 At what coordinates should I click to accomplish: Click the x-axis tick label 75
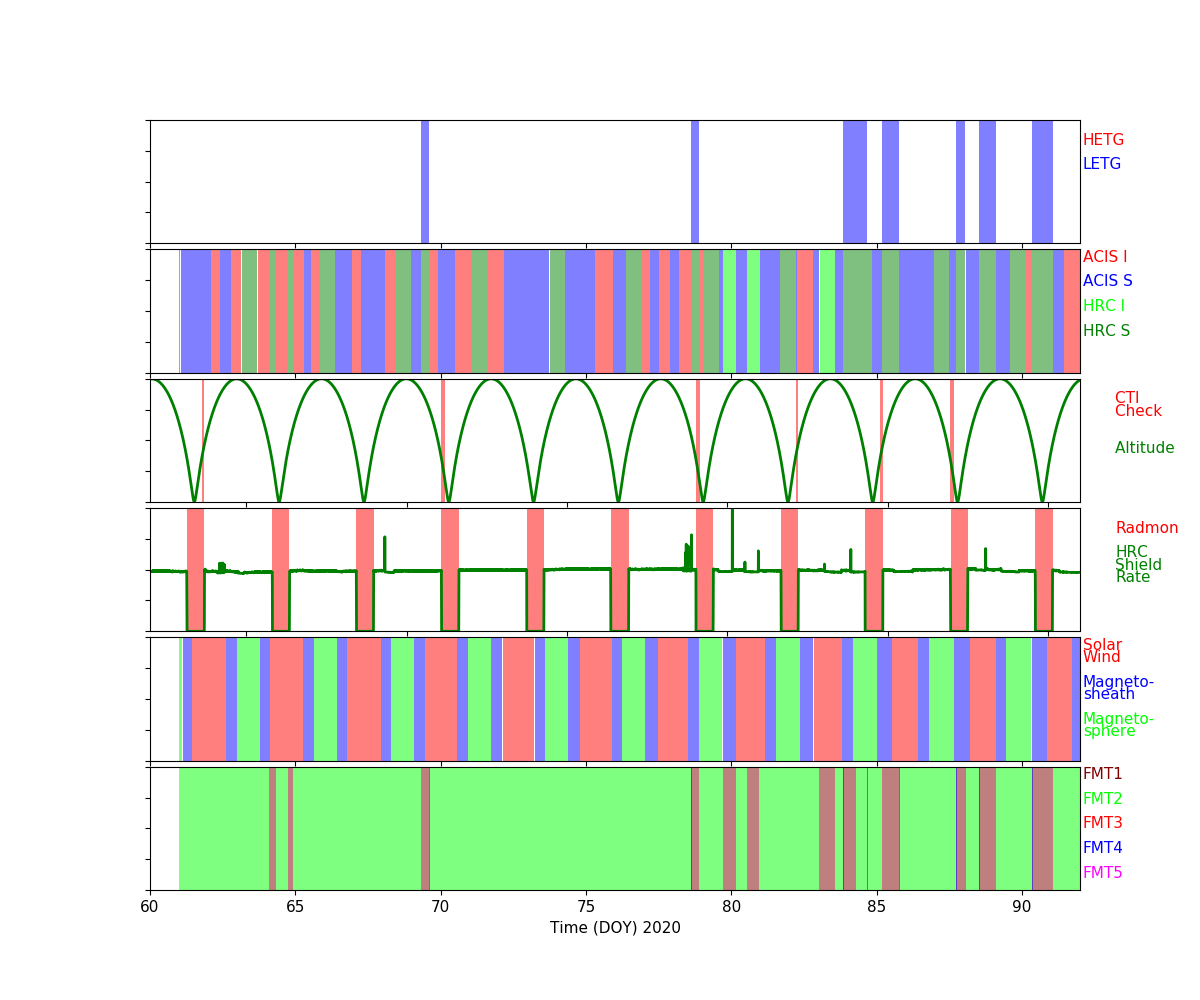pos(585,907)
